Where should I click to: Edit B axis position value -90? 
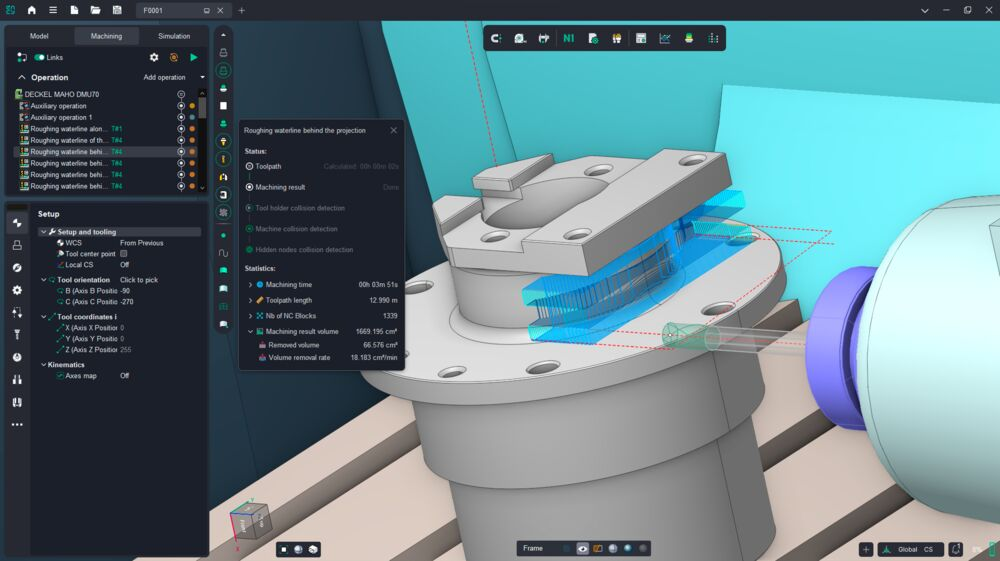pos(125,291)
